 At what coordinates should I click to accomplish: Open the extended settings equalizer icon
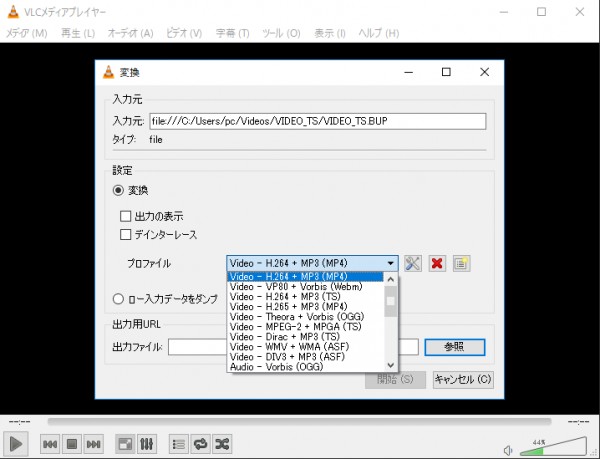tap(146, 443)
